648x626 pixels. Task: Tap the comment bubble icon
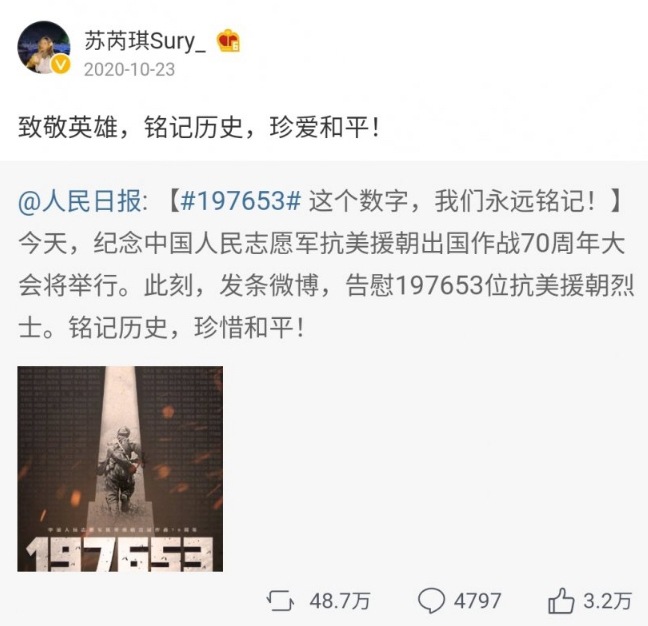coord(431,601)
